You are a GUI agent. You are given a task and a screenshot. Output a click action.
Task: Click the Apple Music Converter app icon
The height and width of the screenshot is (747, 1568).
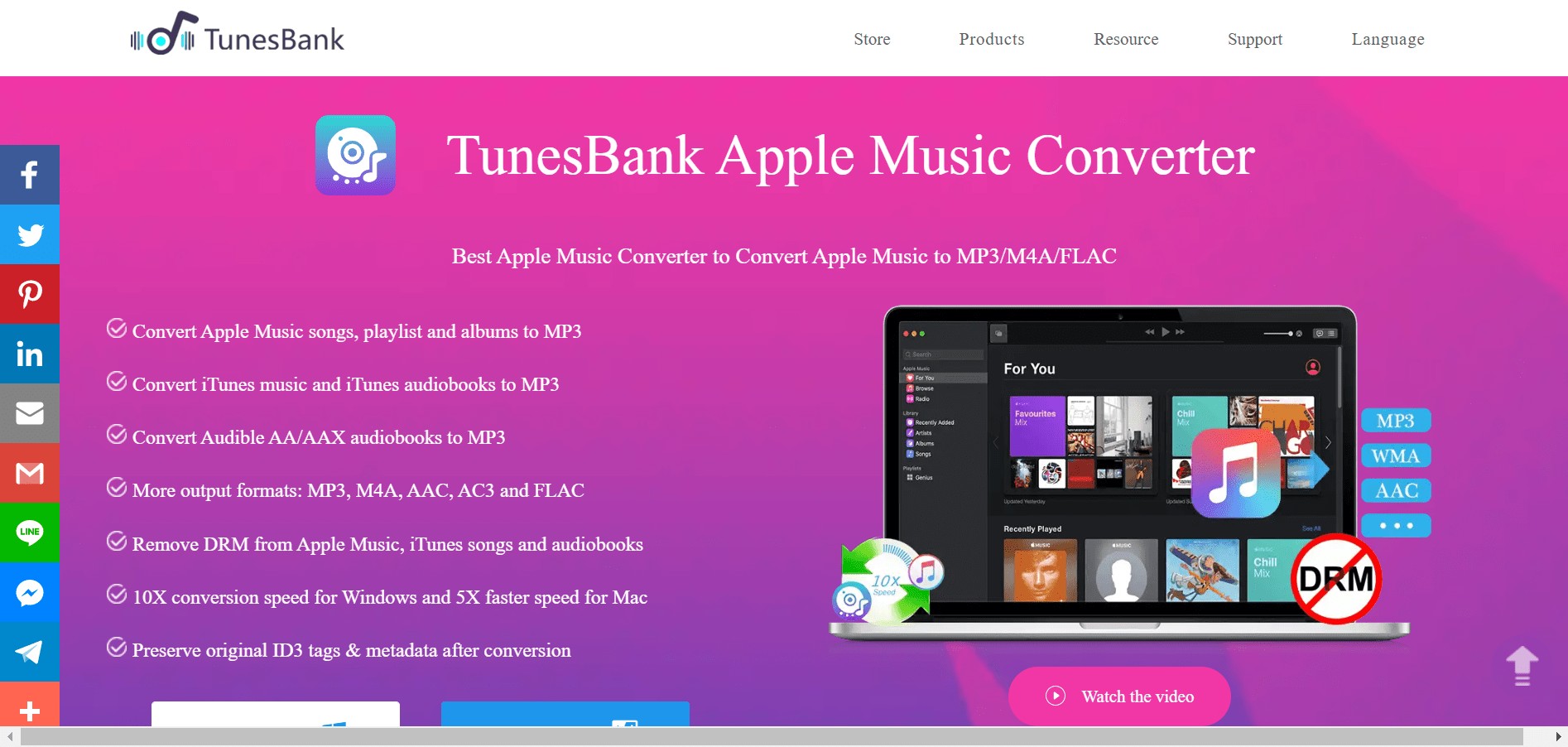pyautogui.click(x=355, y=155)
